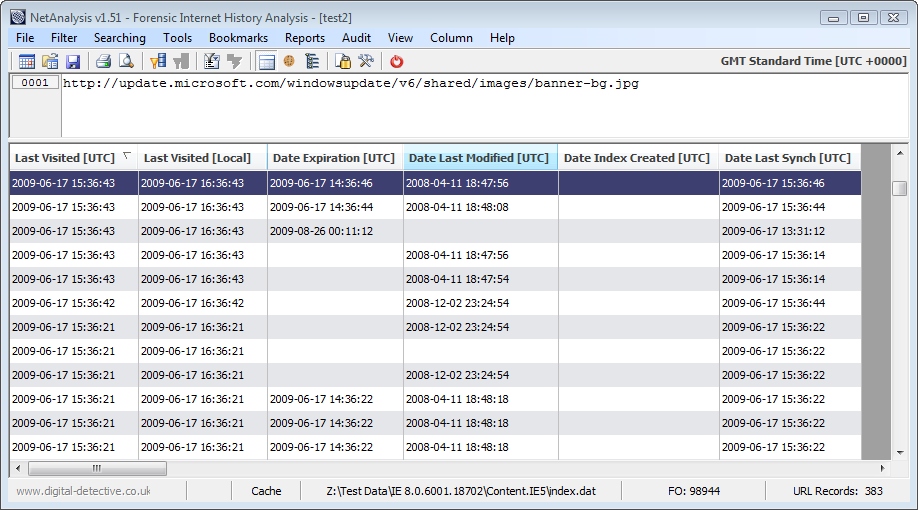918x510 pixels.
Task: Select last visited UTC cell 2009-06-17 15:36:42
Action: (74, 303)
